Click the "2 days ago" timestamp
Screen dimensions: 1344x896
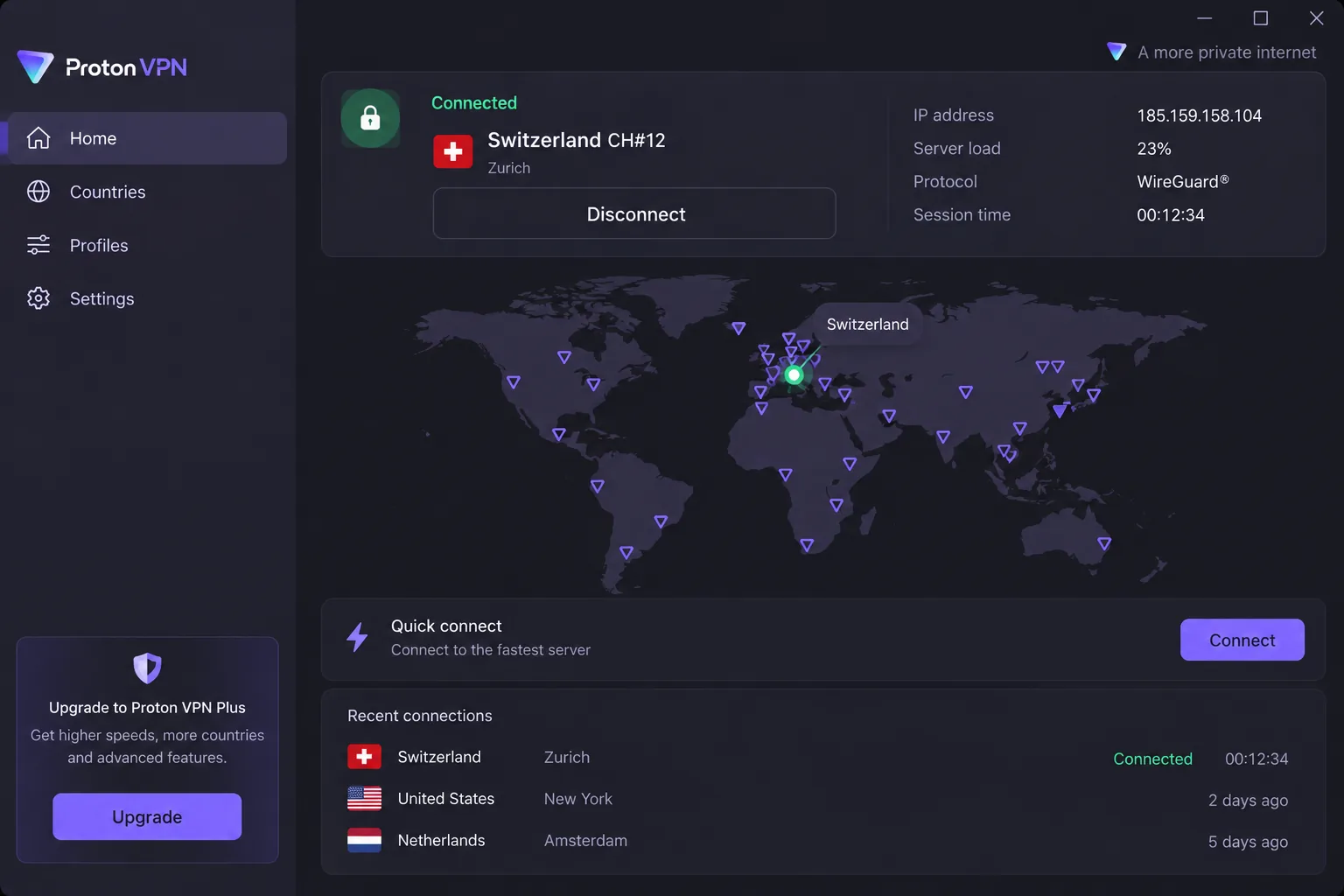pyautogui.click(x=1248, y=801)
